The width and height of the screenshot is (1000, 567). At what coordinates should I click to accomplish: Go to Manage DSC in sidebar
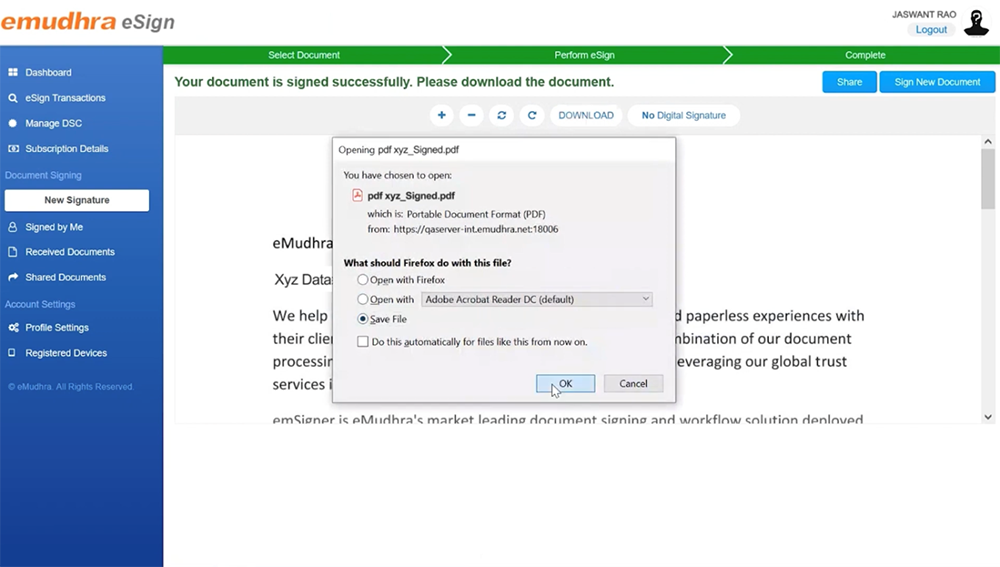(x=53, y=123)
